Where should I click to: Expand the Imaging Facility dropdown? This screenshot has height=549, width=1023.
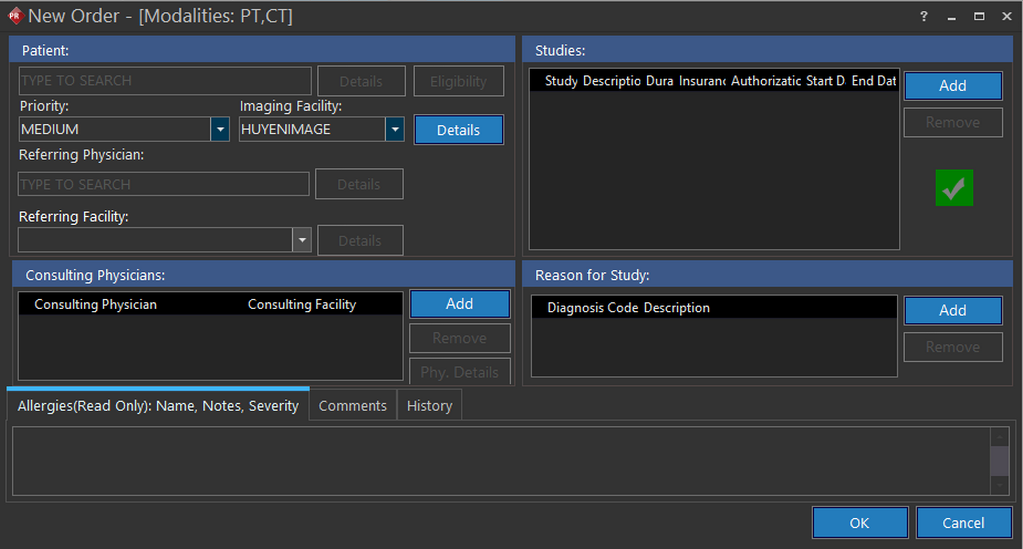coord(395,129)
